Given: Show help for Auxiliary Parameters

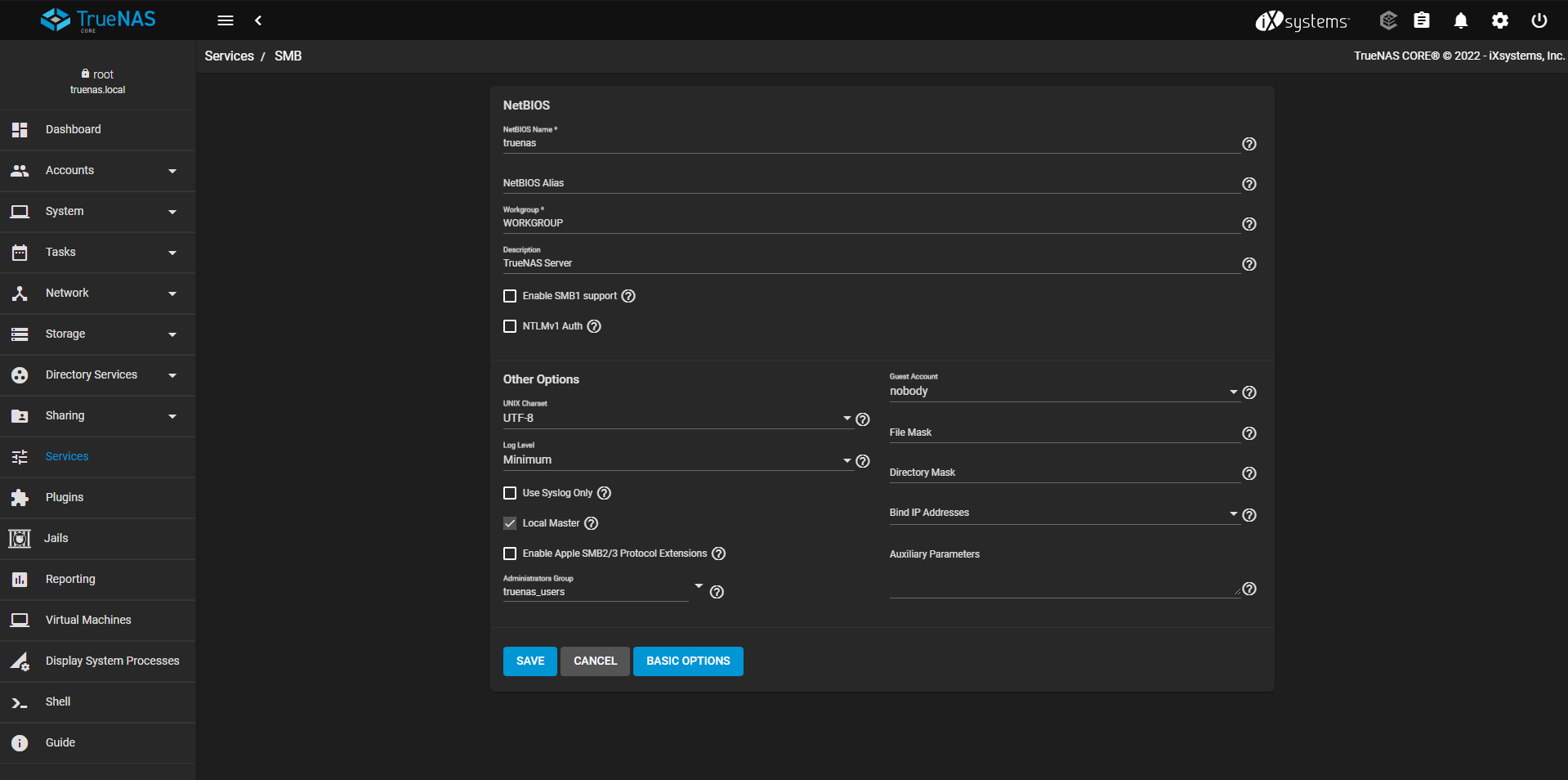Looking at the screenshot, I should 1249,589.
